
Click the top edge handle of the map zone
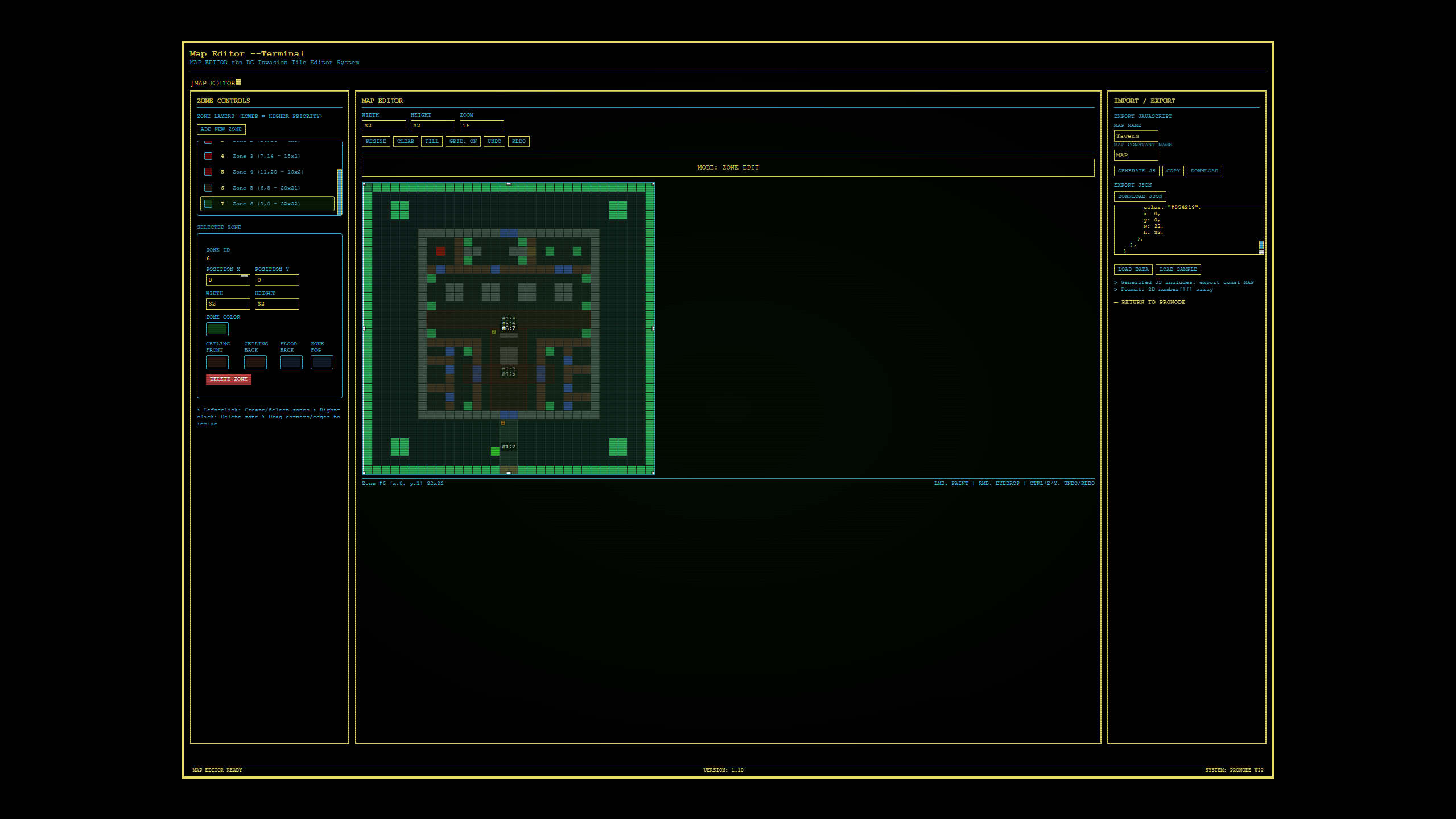pyautogui.click(x=509, y=184)
